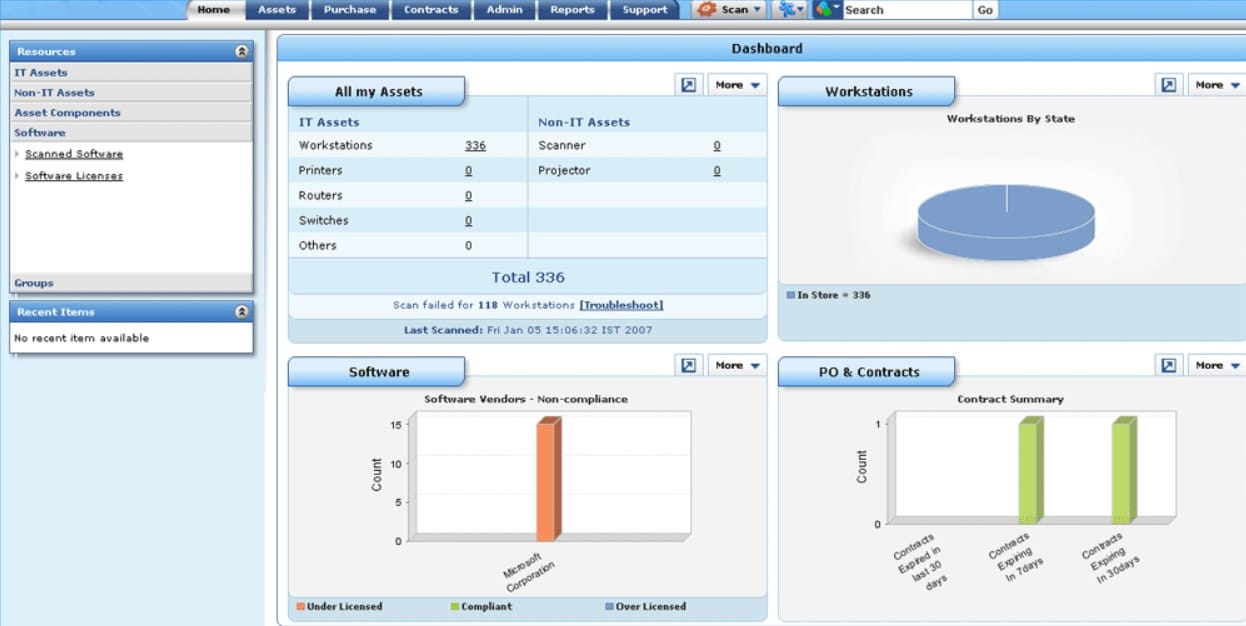Click the Scan gear icon in toolbar
Image resolution: width=1246 pixels, height=626 pixels.
(707, 9)
